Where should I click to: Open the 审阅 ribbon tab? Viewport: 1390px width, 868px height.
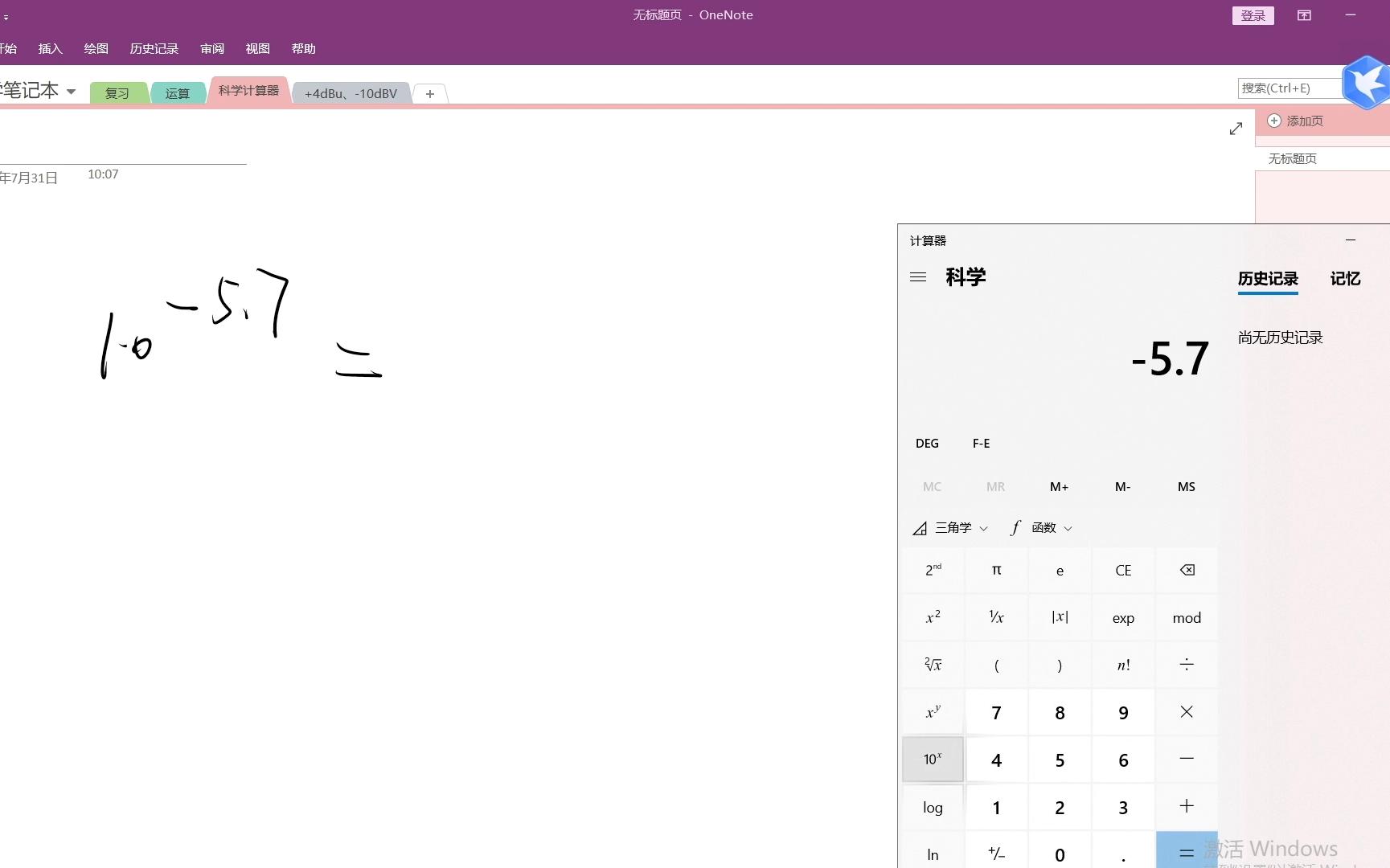pyautogui.click(x=212, y=49)
